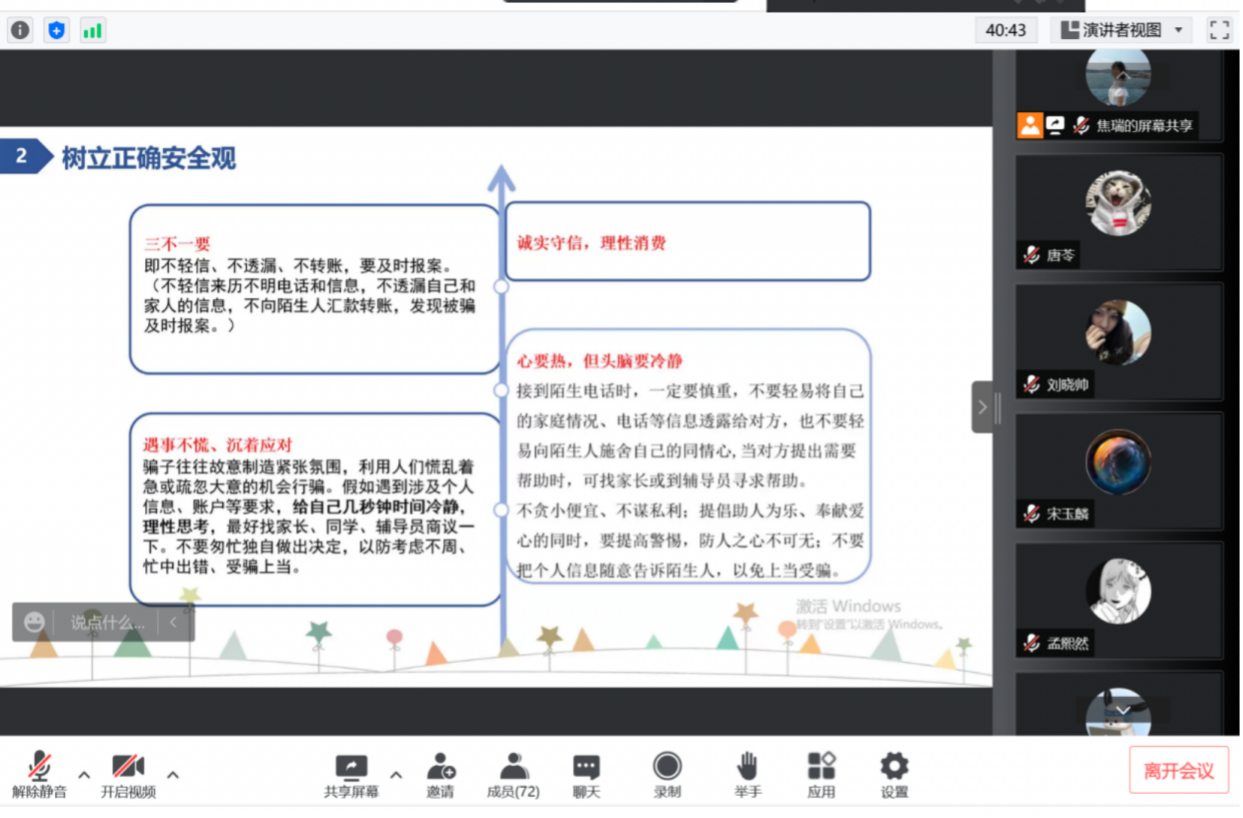The height and width of the screenshot is (818, 1243).
Task: Open the green network signal indicator
Action: point(92,30)
